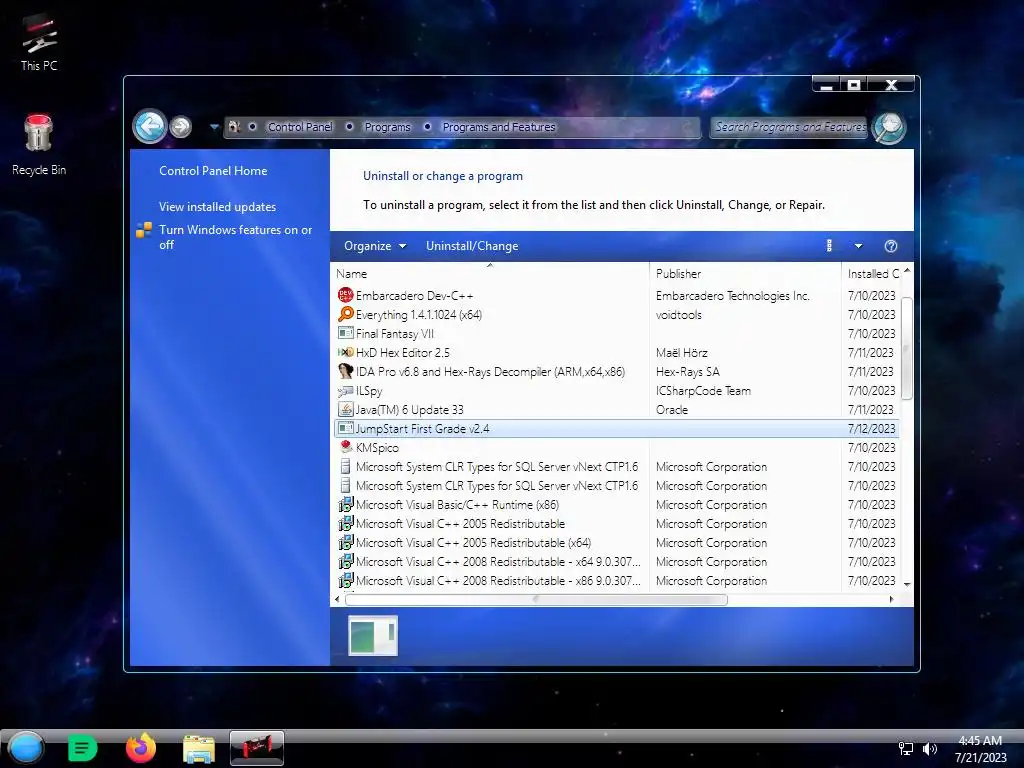The width and height of the screenshot is (1024, 768).
Task: Select Everything 1.4.1.1024 (x64) entry
Action: tap(419, 315)
